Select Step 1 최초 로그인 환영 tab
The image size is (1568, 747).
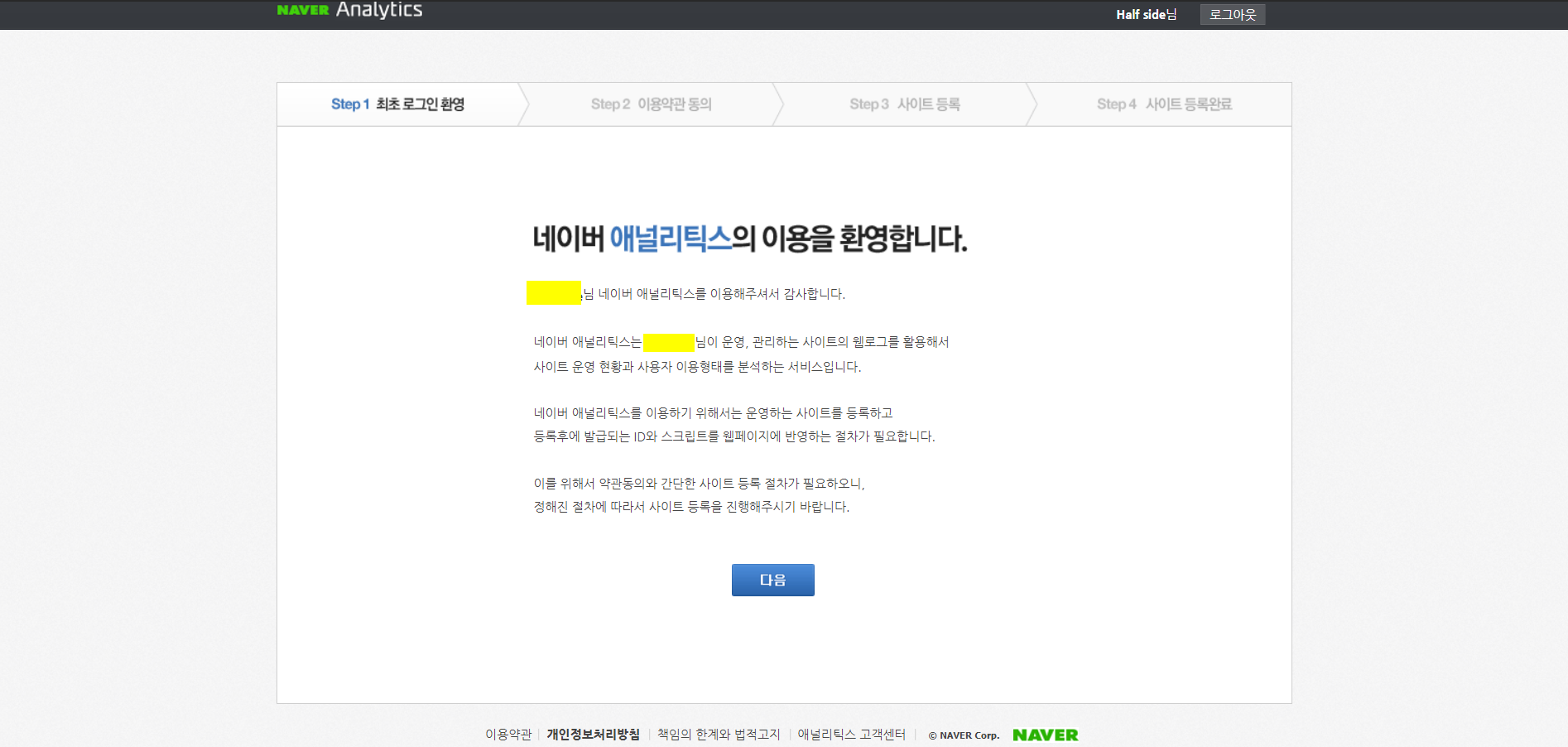pyautogui.click(x=397, y=104)
